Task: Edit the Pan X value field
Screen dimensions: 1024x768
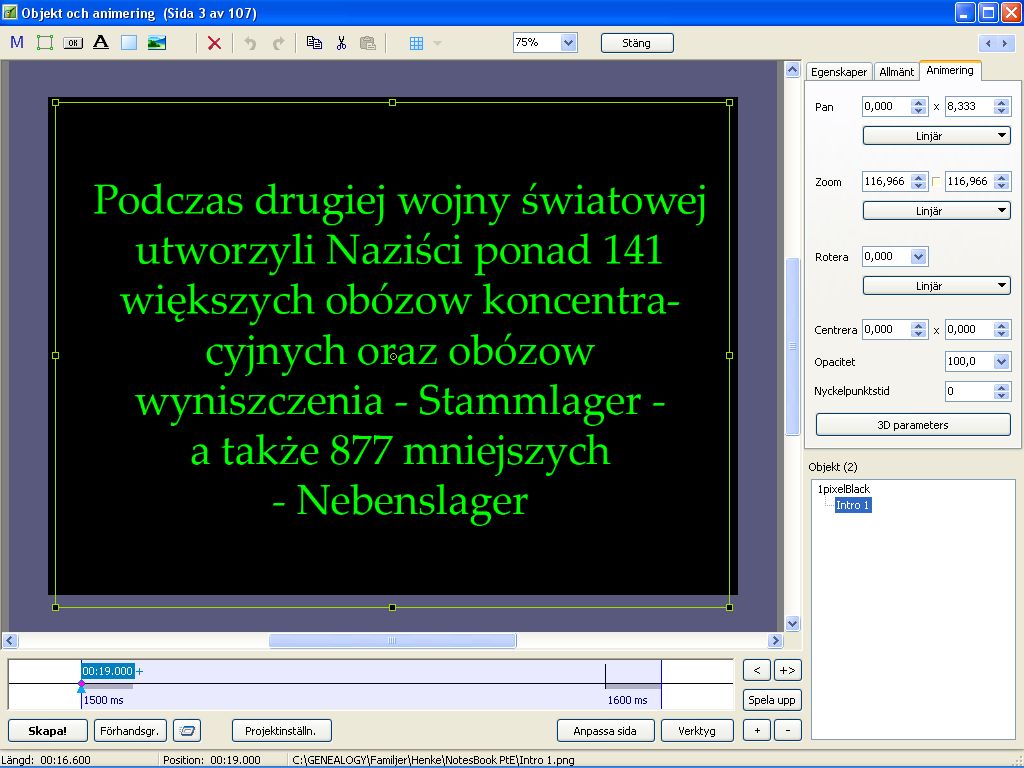Action: click(886, 106)
